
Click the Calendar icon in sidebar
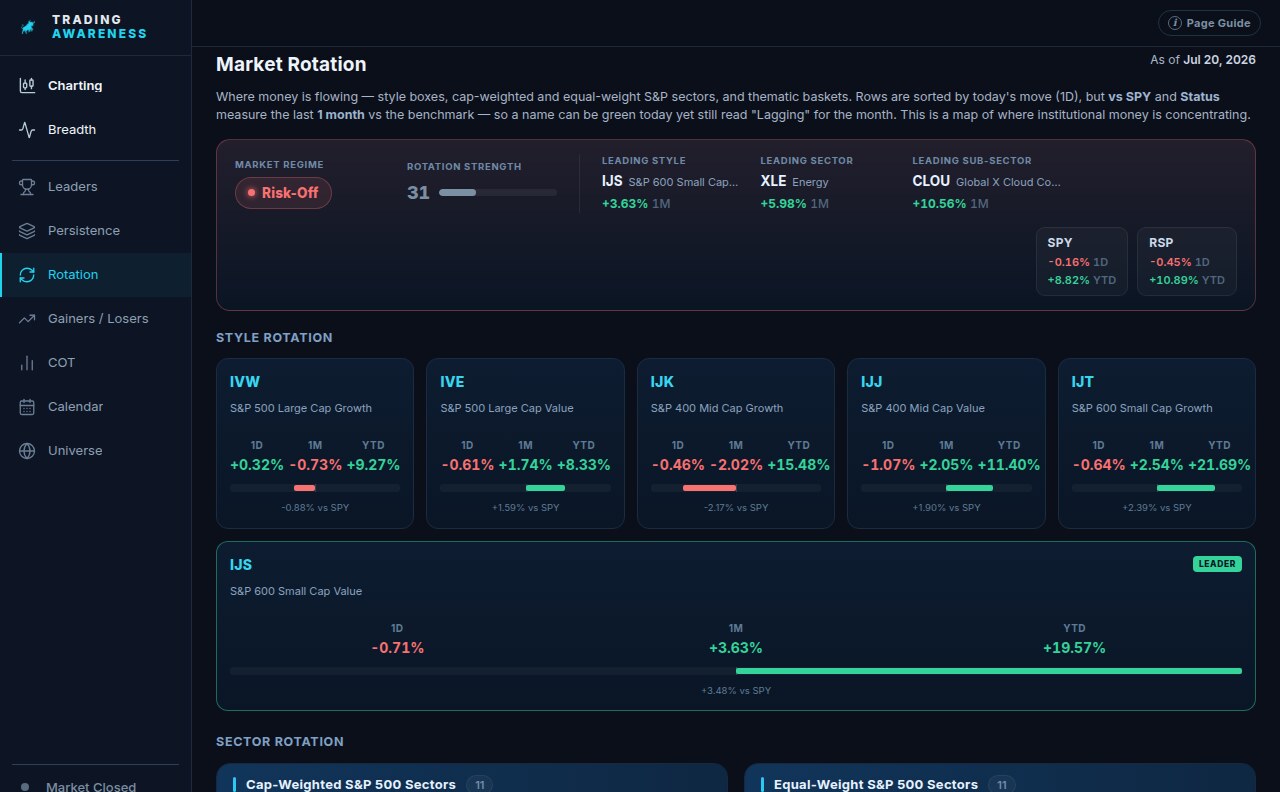pos(27,407)
